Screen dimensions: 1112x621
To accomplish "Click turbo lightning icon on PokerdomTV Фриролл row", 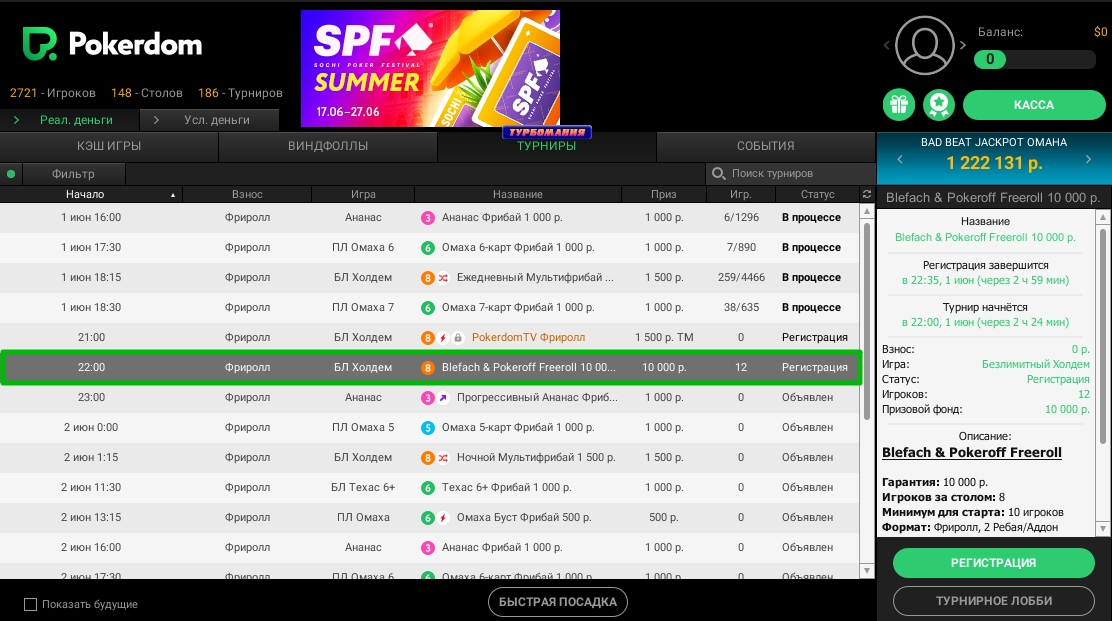I will click(x=443, y=337).
